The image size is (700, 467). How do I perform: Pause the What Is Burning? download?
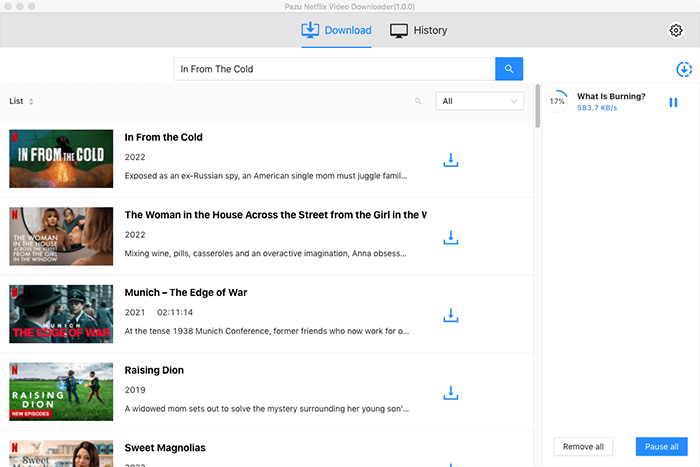(673, 102)
